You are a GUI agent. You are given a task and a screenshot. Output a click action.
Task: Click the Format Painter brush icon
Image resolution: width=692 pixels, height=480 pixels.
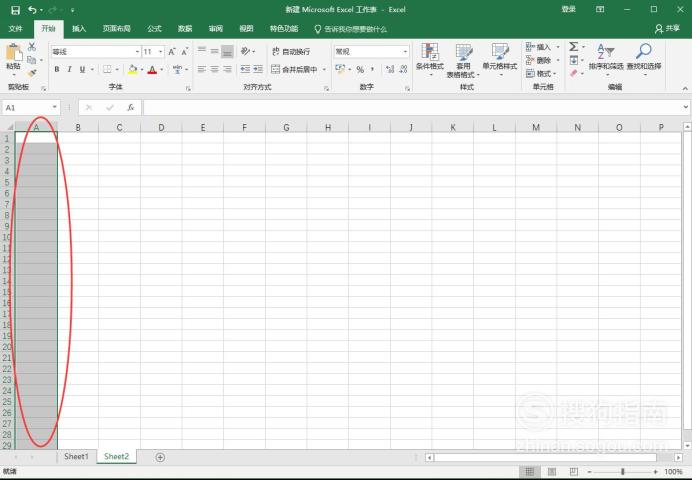click(32, 73)
